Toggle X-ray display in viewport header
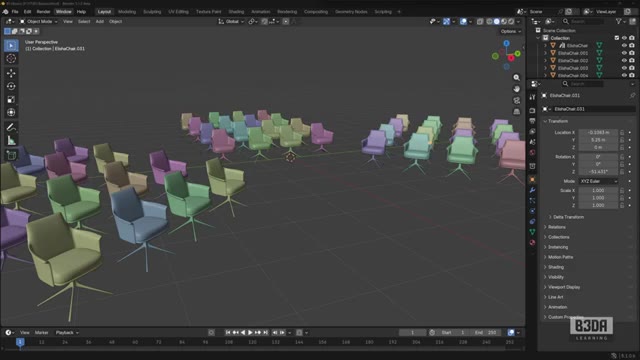Viewport: 640px width, 360px height. 480,21
